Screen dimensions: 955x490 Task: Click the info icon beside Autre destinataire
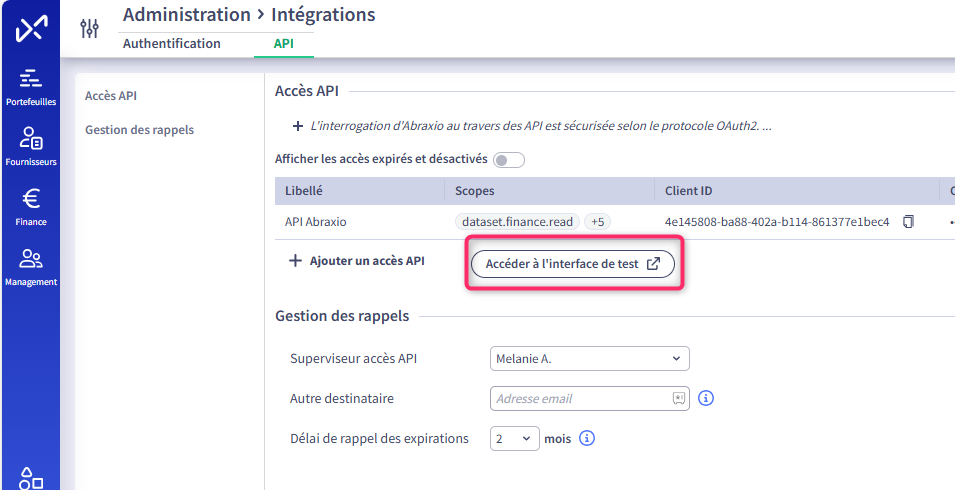point(706,399)
